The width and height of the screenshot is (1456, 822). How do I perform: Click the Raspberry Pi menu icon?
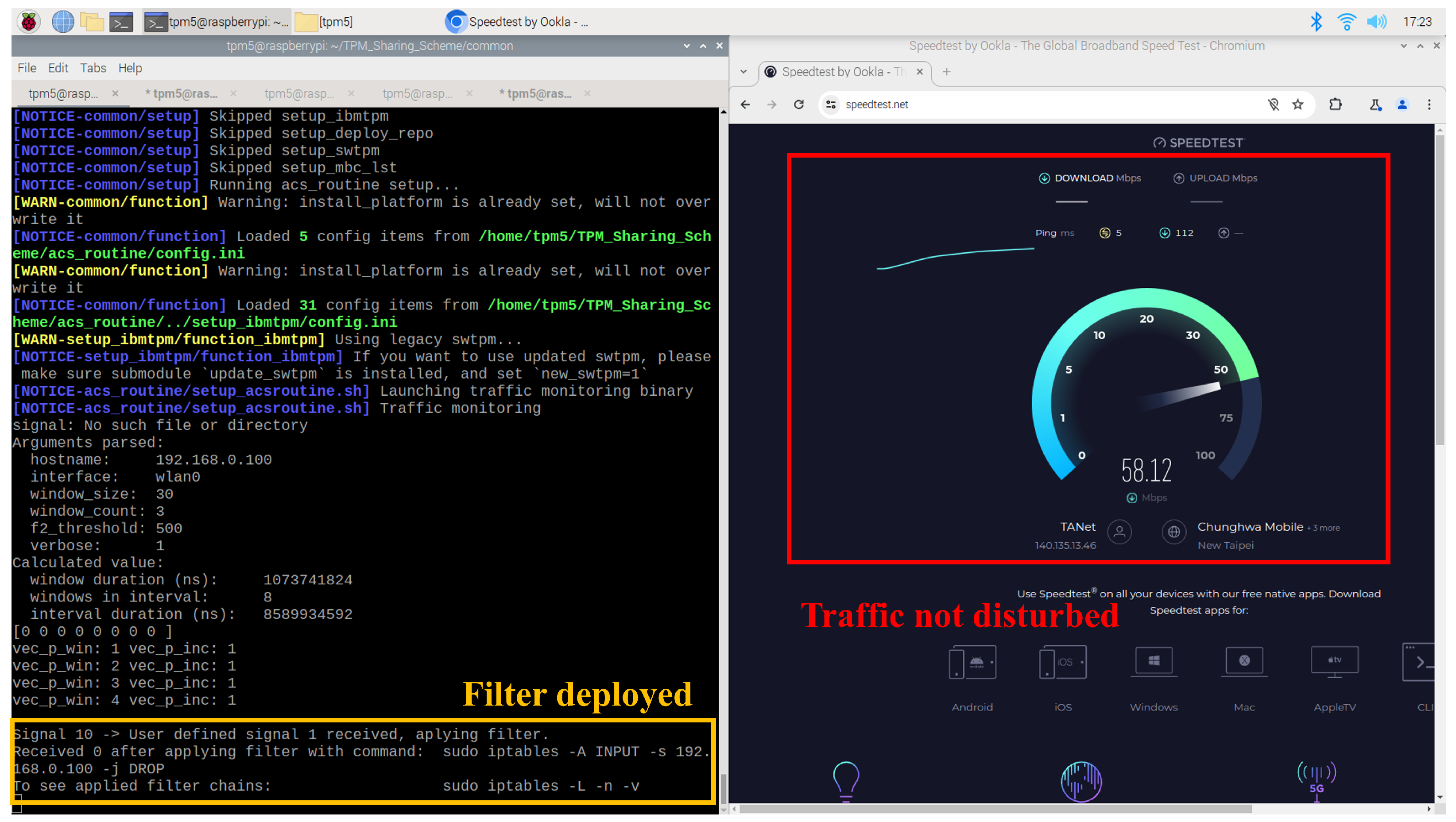tap(28, 21)
